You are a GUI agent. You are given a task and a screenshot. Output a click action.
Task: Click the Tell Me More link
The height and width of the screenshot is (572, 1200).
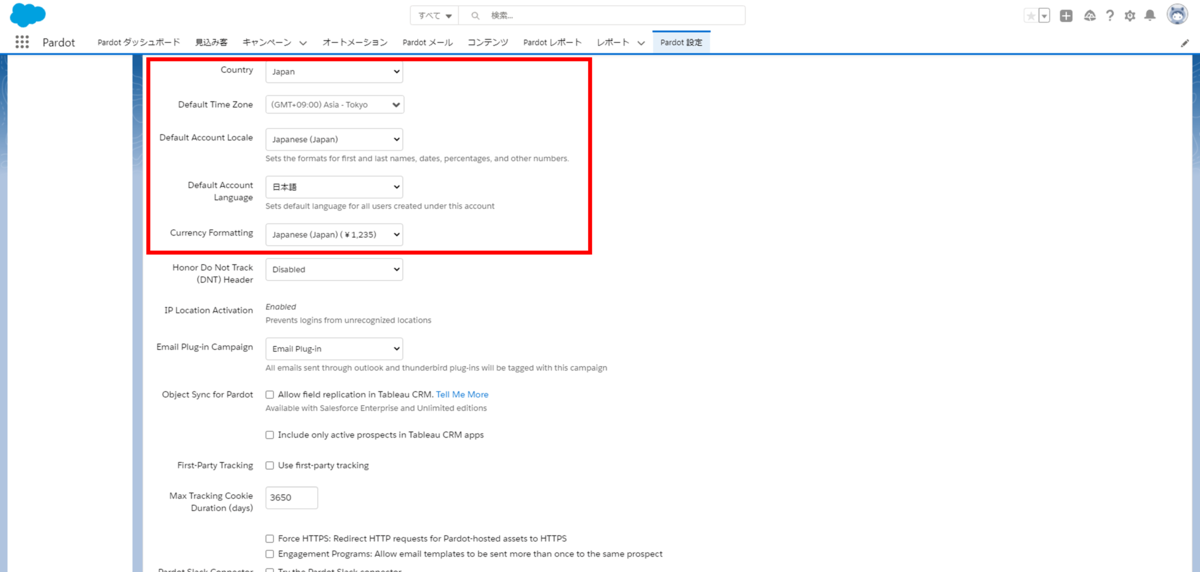462,395
